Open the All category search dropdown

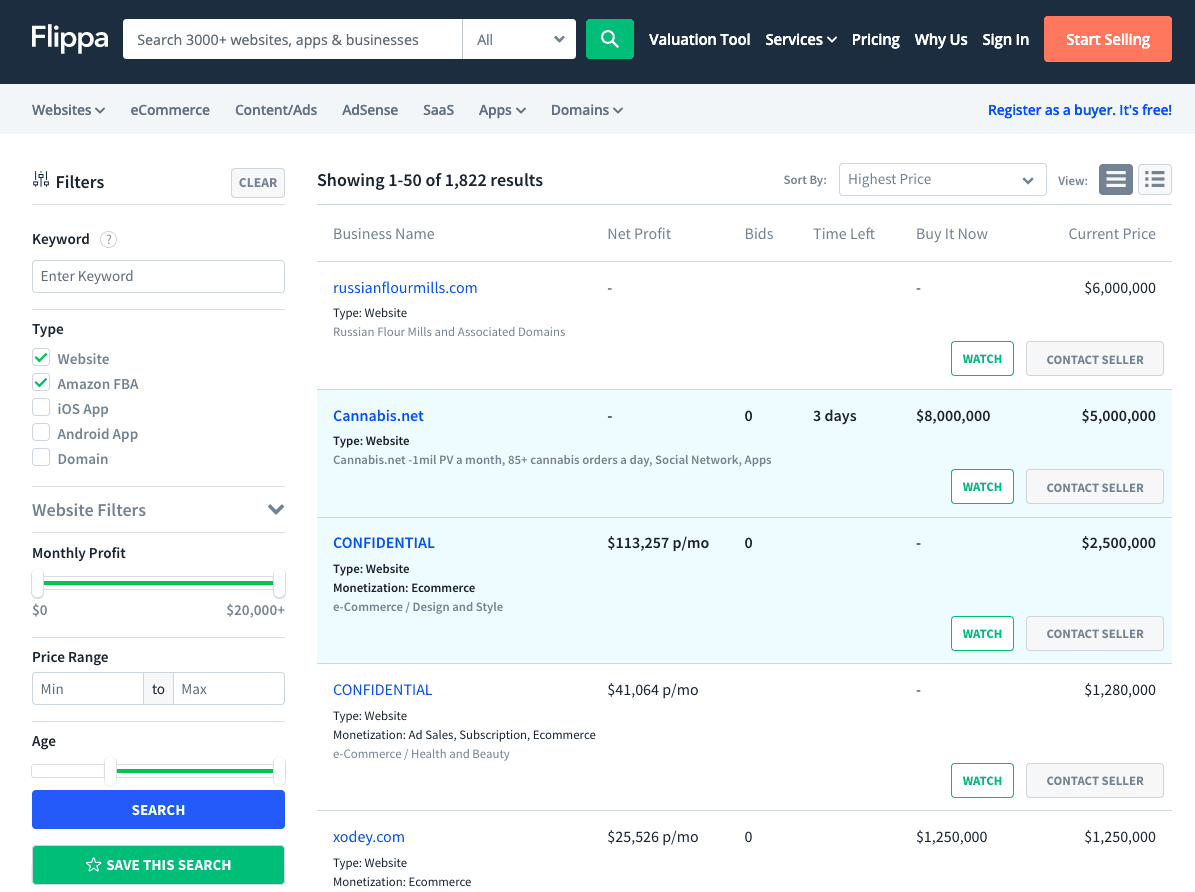pyautogui.click(x=519, y=39)
